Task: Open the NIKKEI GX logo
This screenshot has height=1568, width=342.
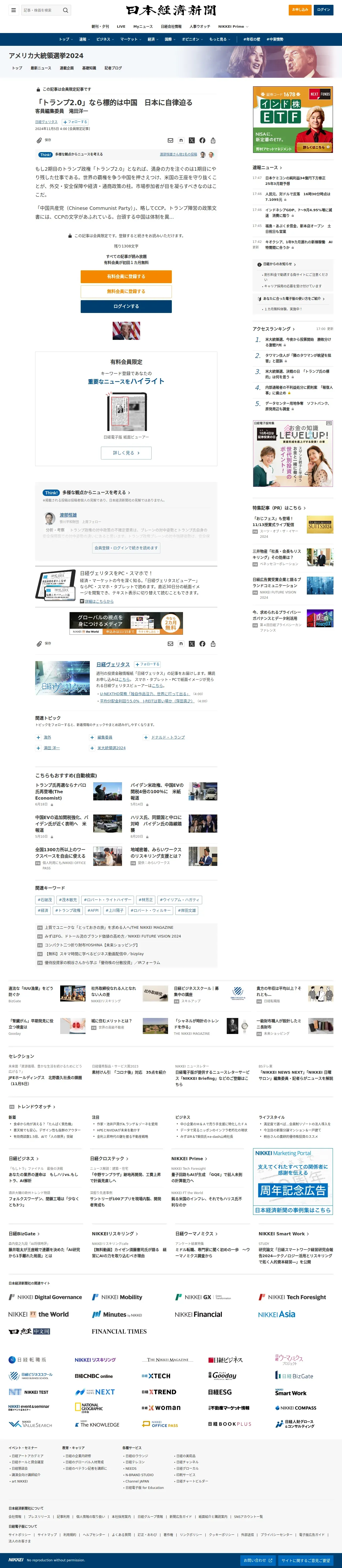Action: point(203,1297)
